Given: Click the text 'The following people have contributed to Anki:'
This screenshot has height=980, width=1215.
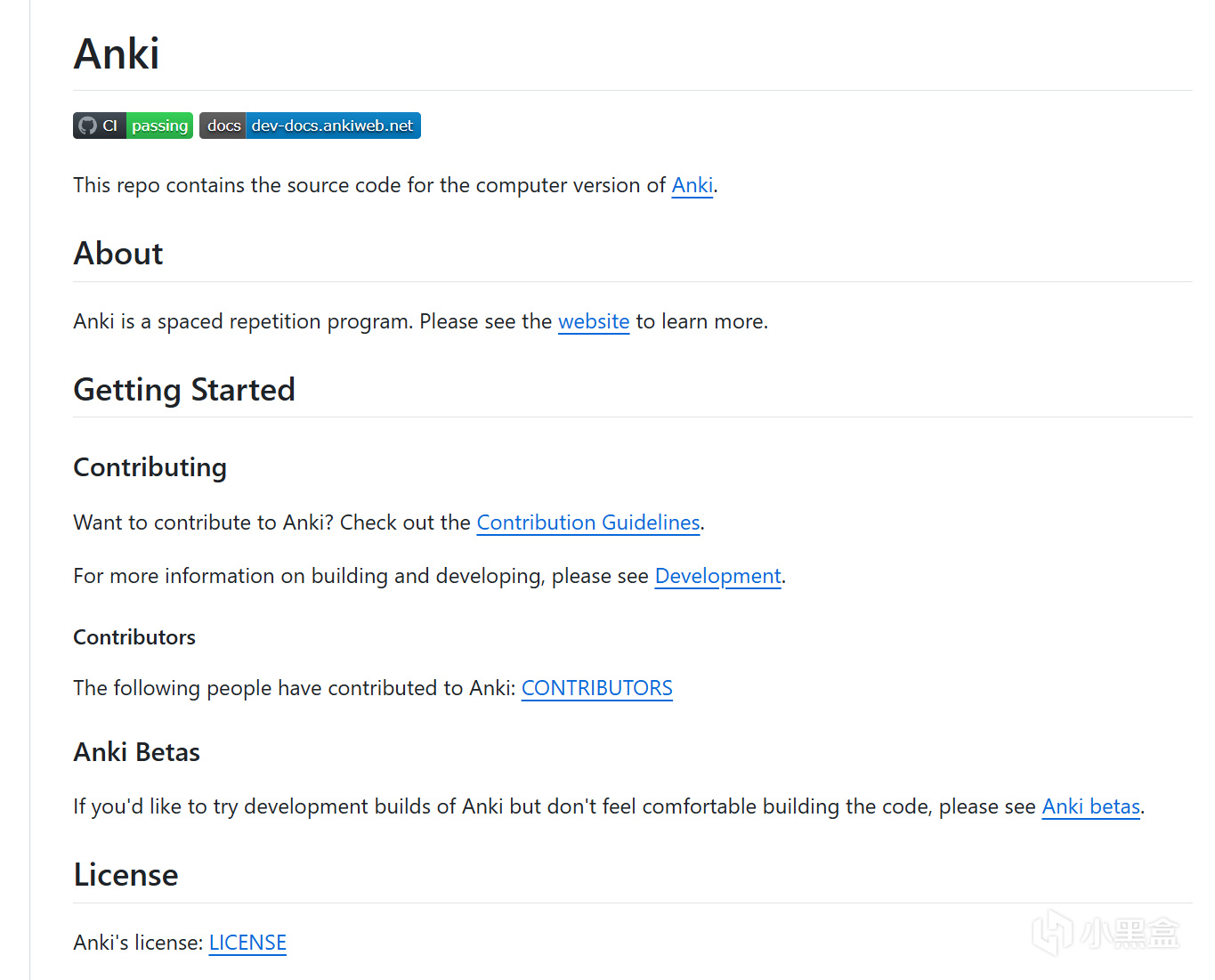Looking at the screenshot, I should coord(295,688).
